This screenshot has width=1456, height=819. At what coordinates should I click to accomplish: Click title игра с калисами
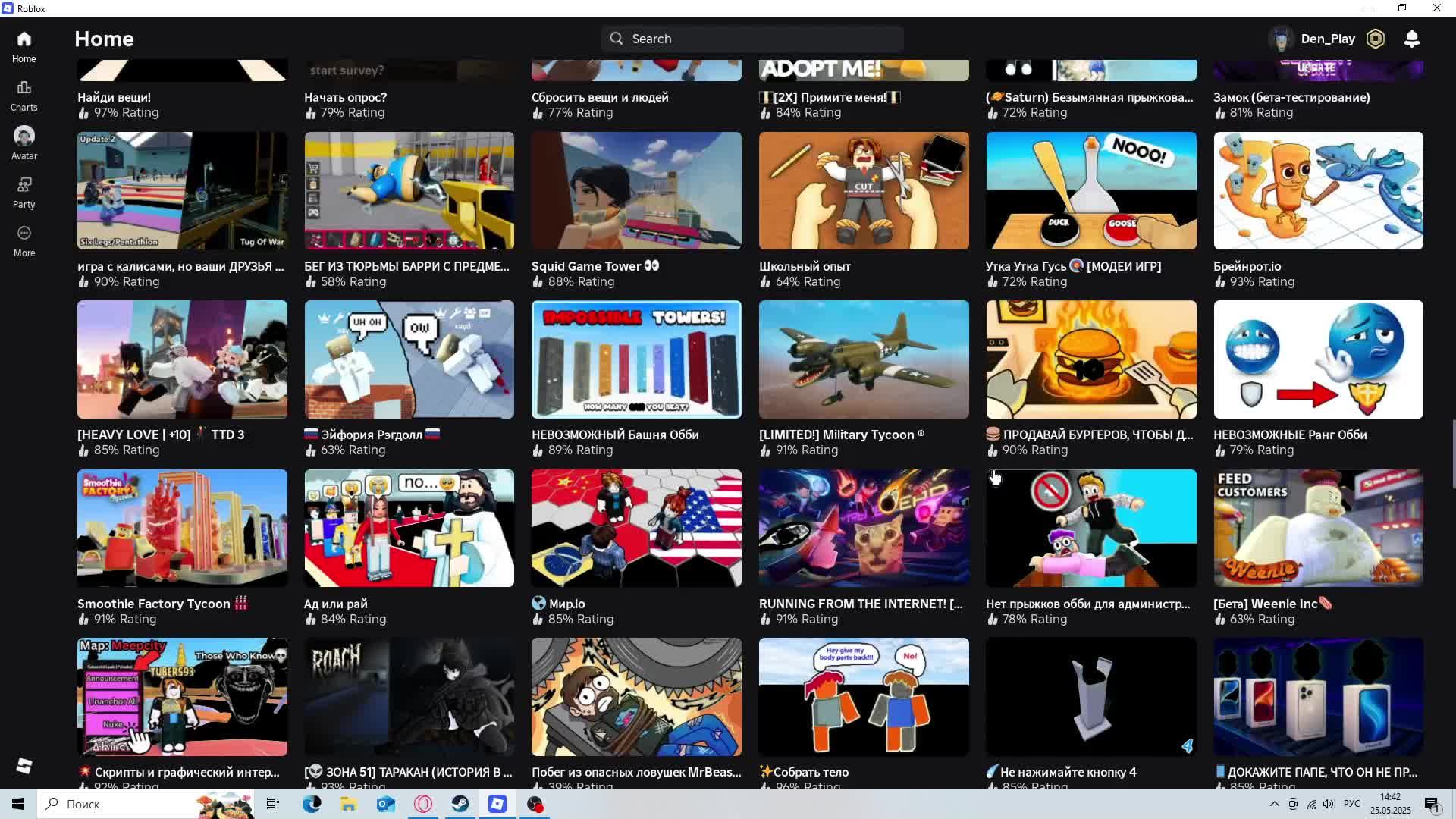pos(180,266)
